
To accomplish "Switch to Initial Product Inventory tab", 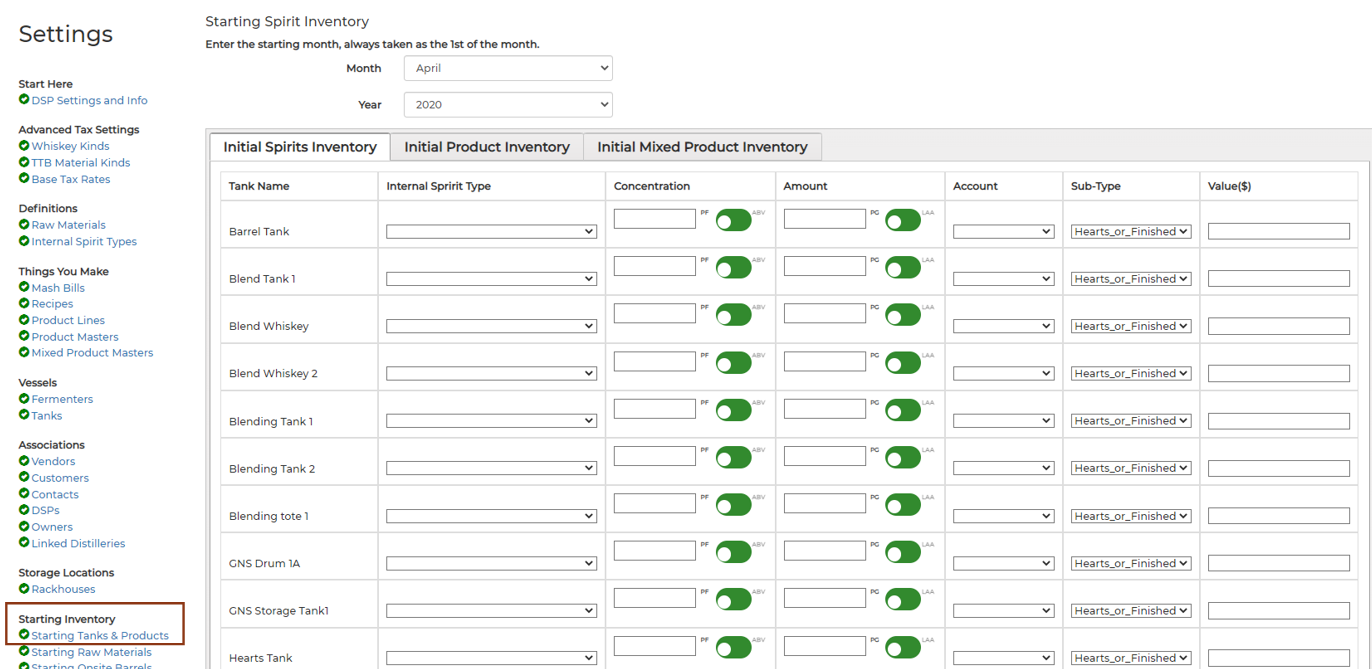I will point(487,147).
